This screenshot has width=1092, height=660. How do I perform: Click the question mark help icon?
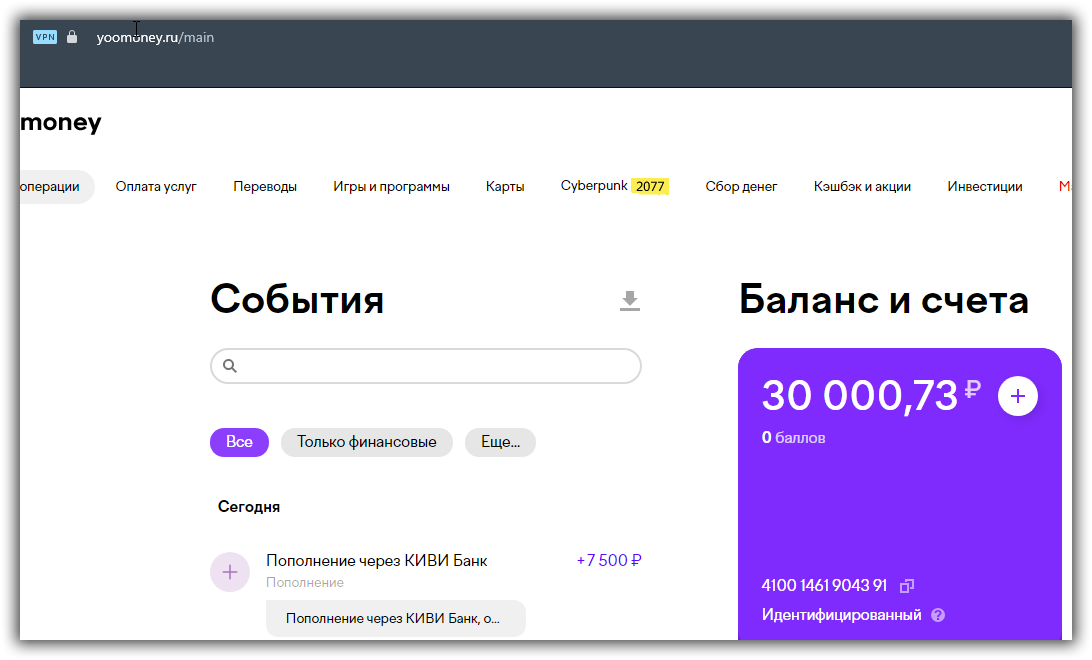click(x=938, y=615)
